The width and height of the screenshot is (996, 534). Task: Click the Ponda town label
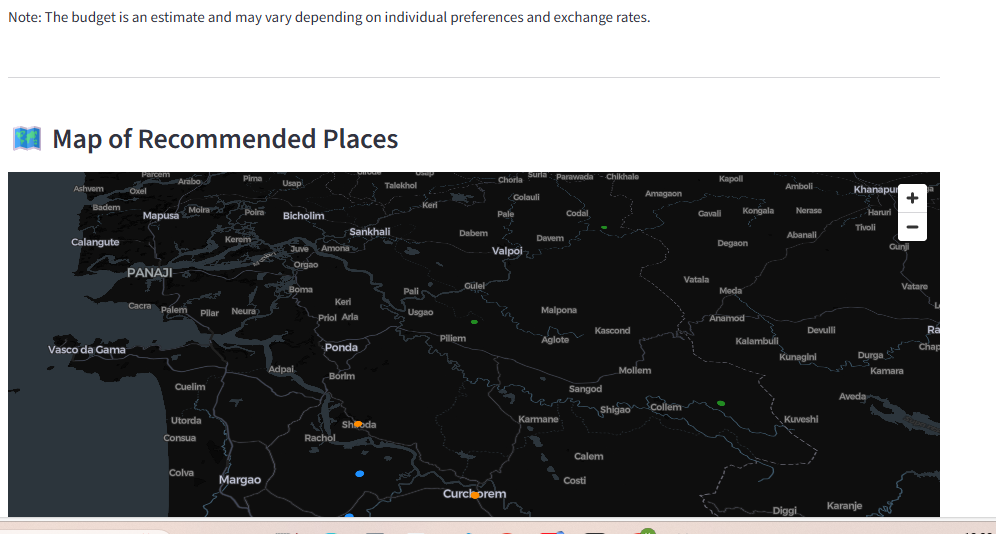[x=341, y=347]
